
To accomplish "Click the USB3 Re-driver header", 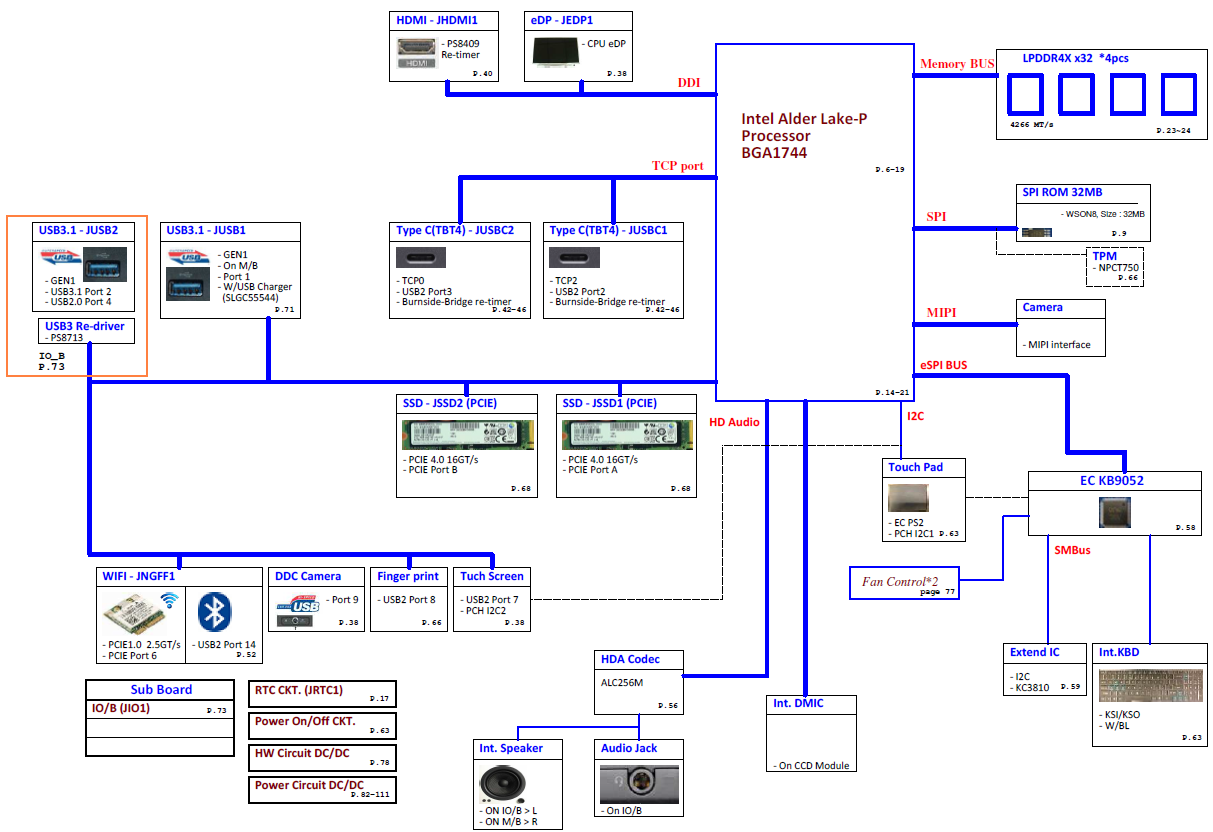I will (86, 326).
